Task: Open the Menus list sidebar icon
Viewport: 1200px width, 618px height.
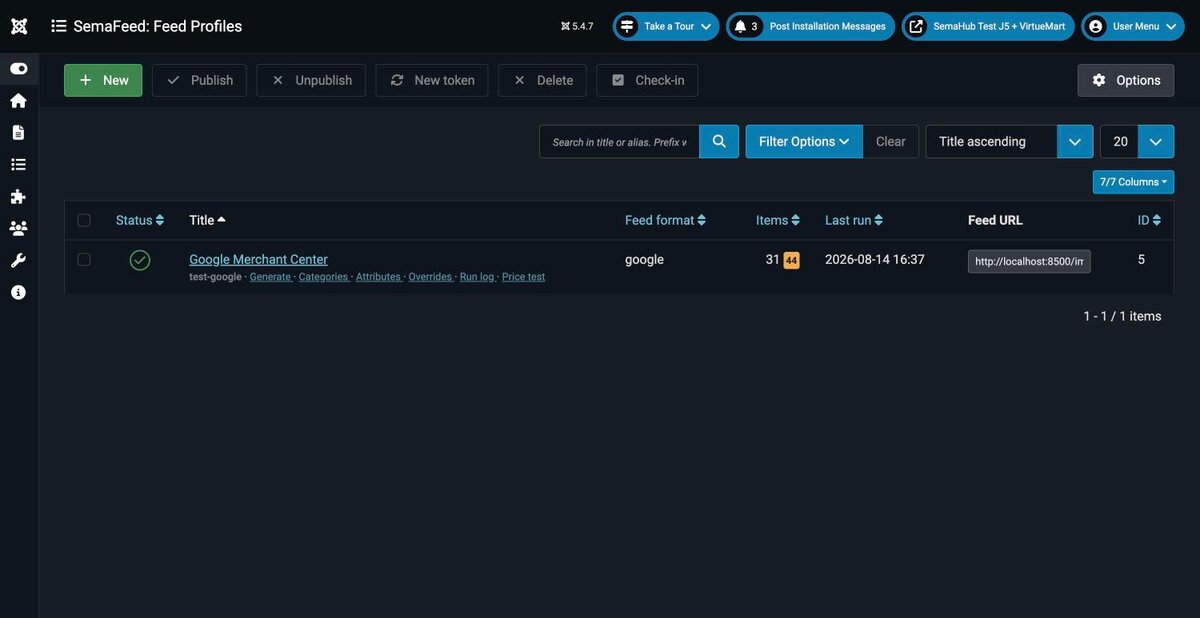Action: point(18,165)
